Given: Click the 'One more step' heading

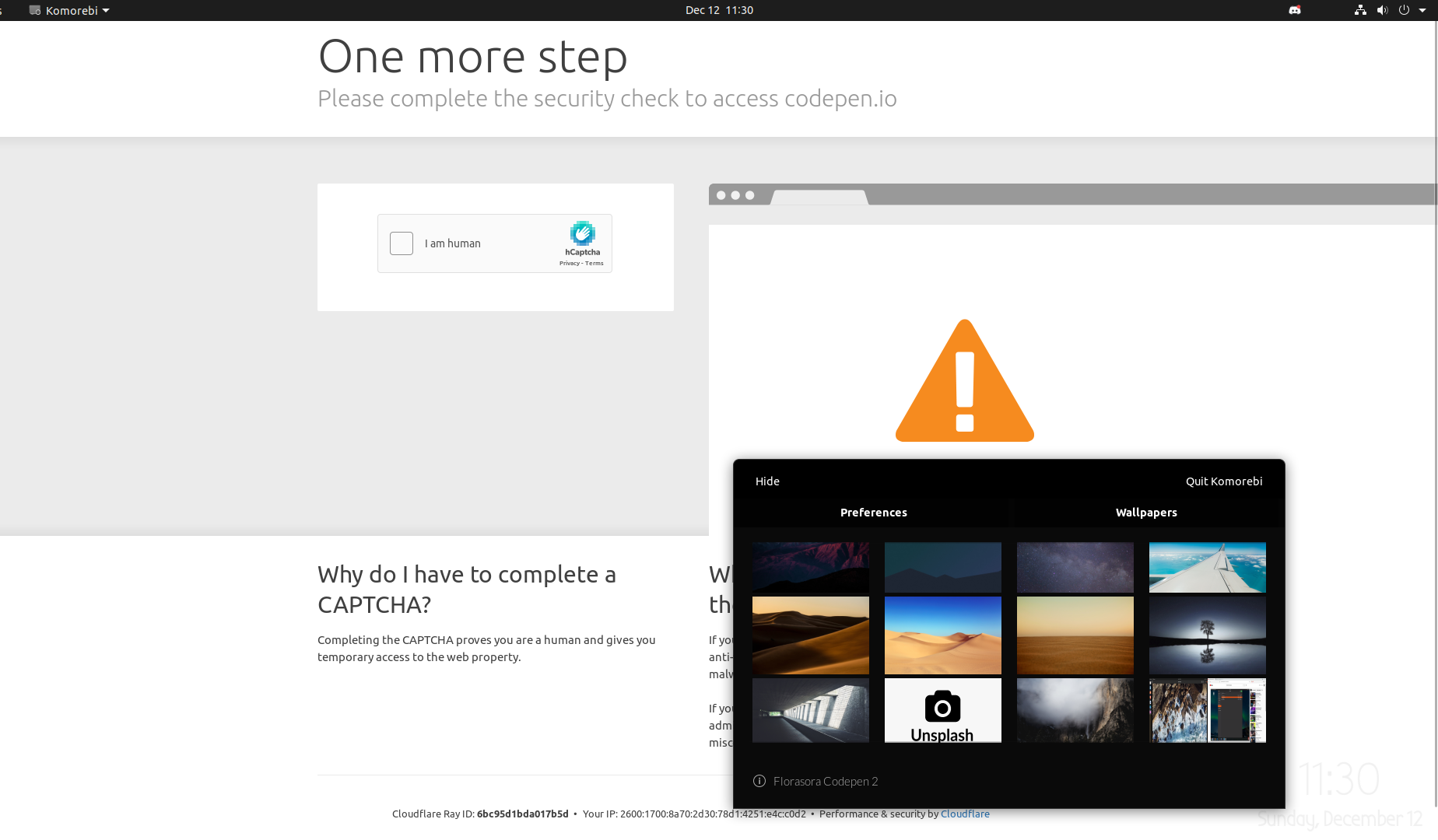Looking at the screenshot, I should [472, 57].
